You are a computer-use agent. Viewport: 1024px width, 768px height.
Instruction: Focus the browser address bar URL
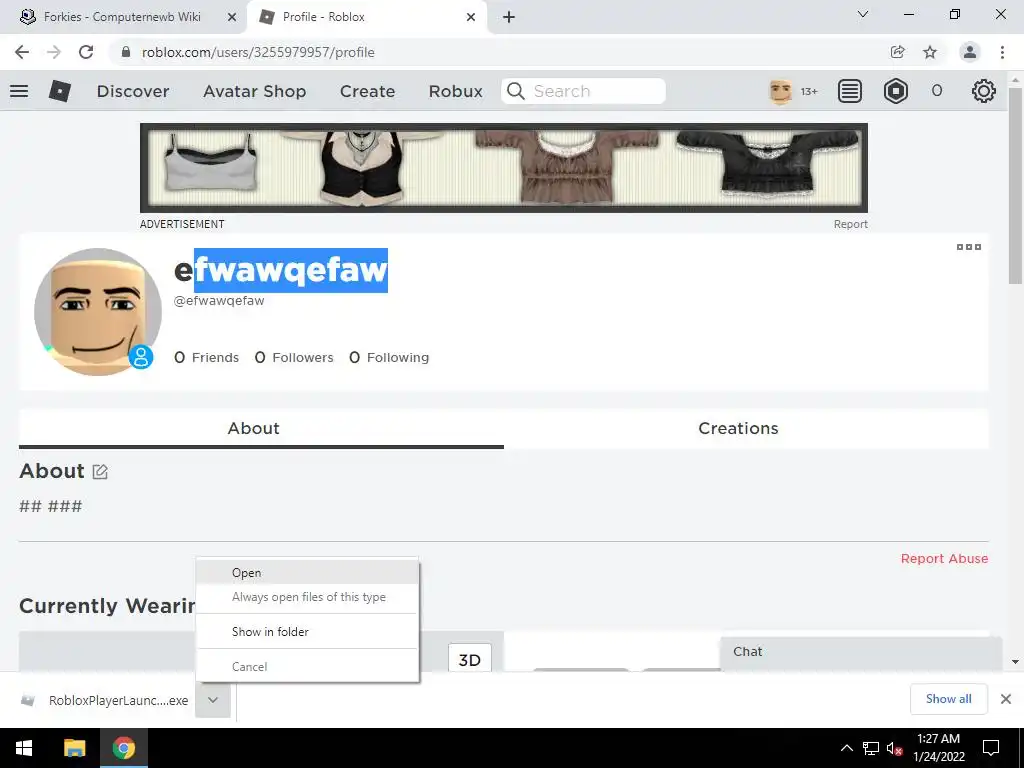coord(258,52)
